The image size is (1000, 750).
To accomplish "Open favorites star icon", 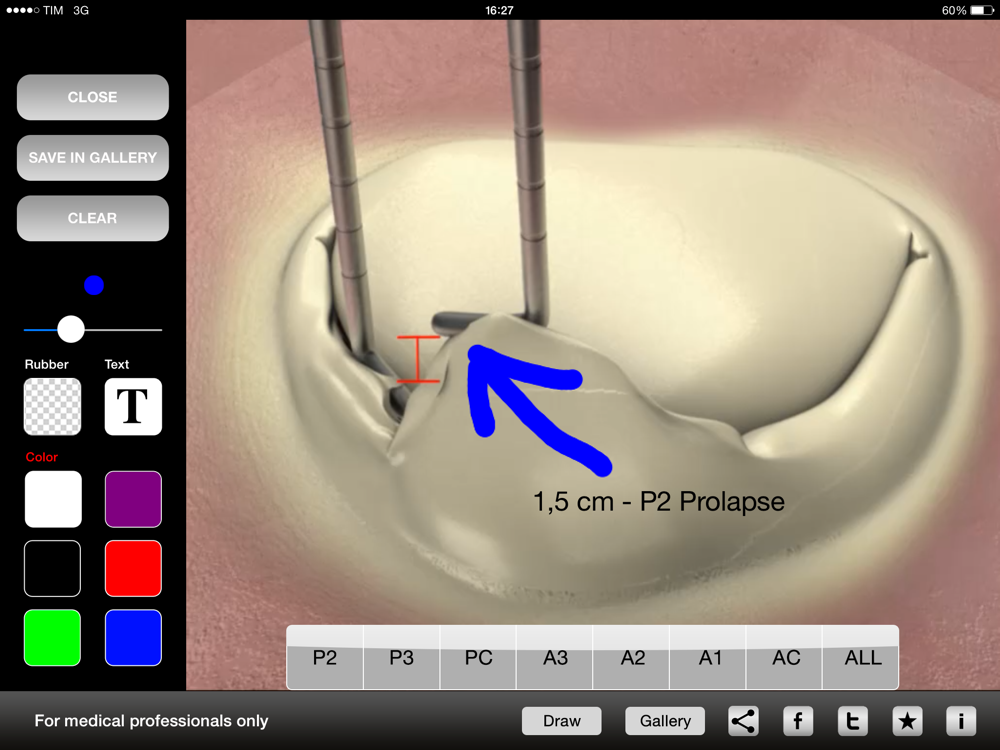I will (x=907, y=721).
